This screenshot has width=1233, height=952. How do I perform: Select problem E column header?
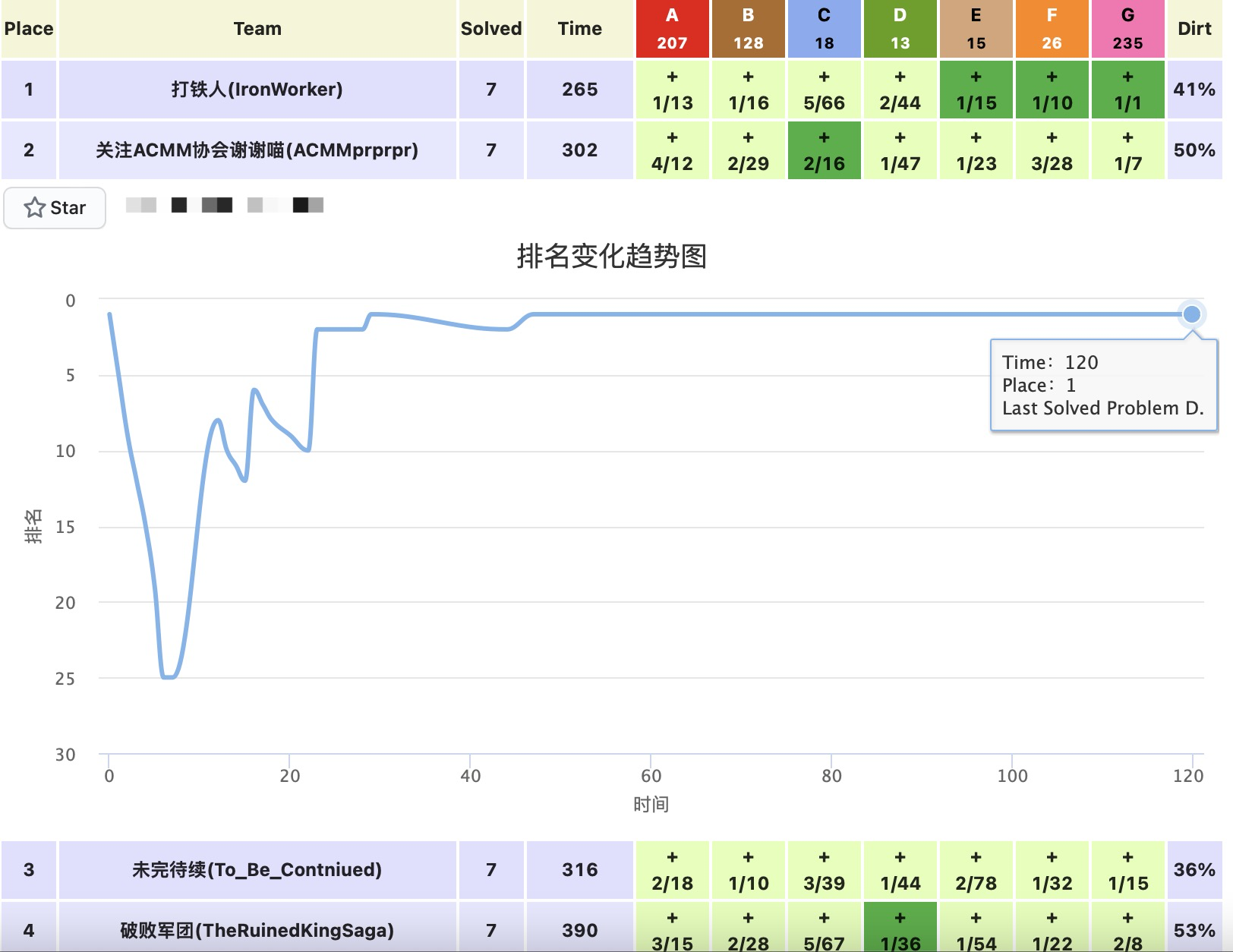976,29
